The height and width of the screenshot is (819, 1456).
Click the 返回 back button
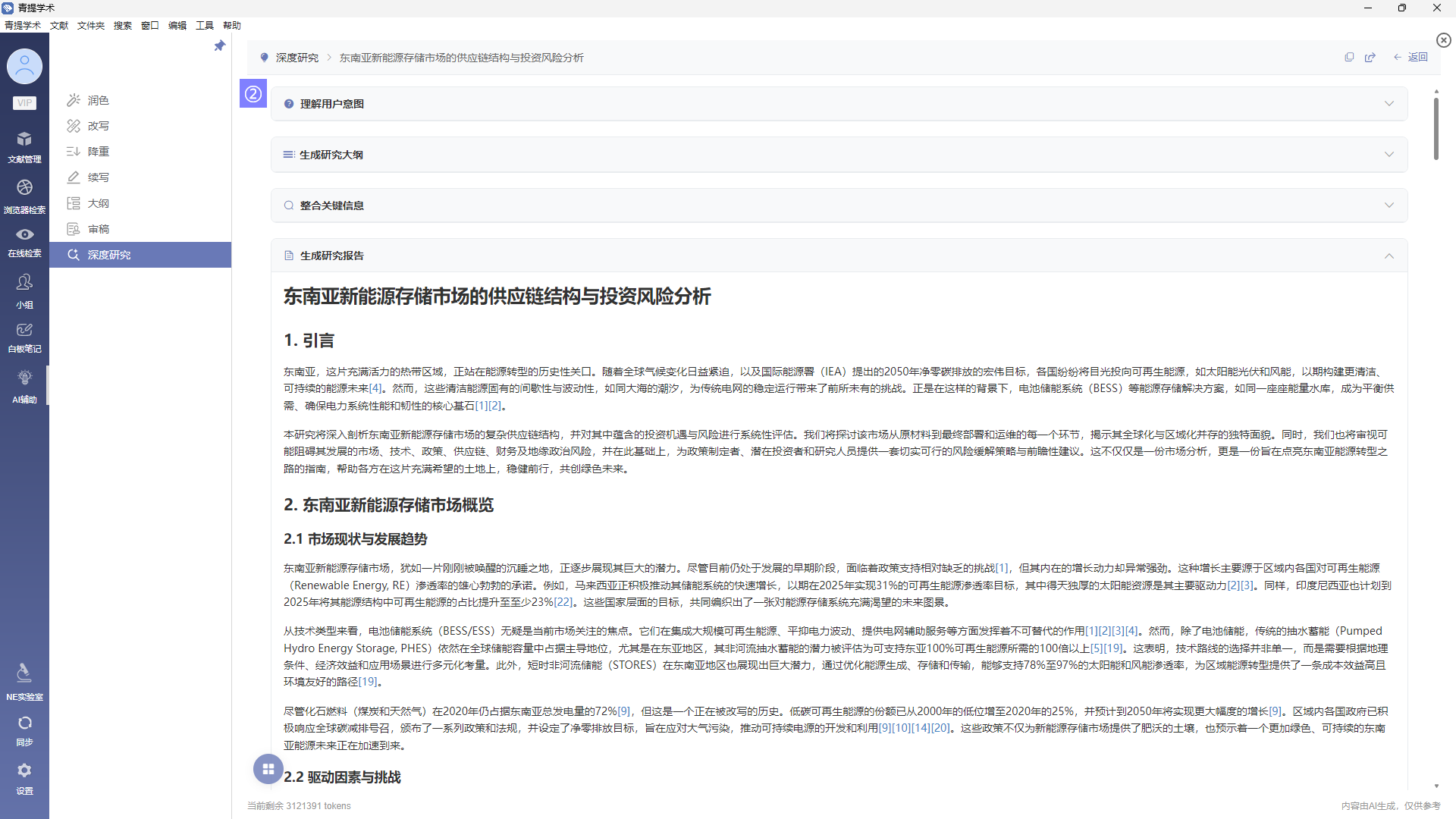click(1410, 58)
